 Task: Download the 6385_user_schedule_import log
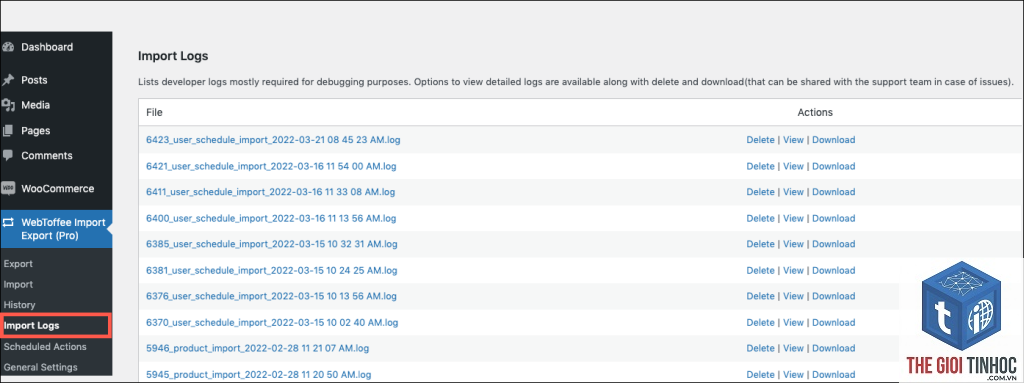click(833, 244)
